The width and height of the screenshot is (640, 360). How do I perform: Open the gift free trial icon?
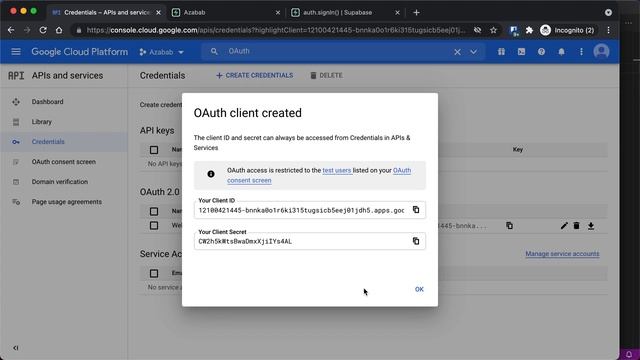pos(501,52)
